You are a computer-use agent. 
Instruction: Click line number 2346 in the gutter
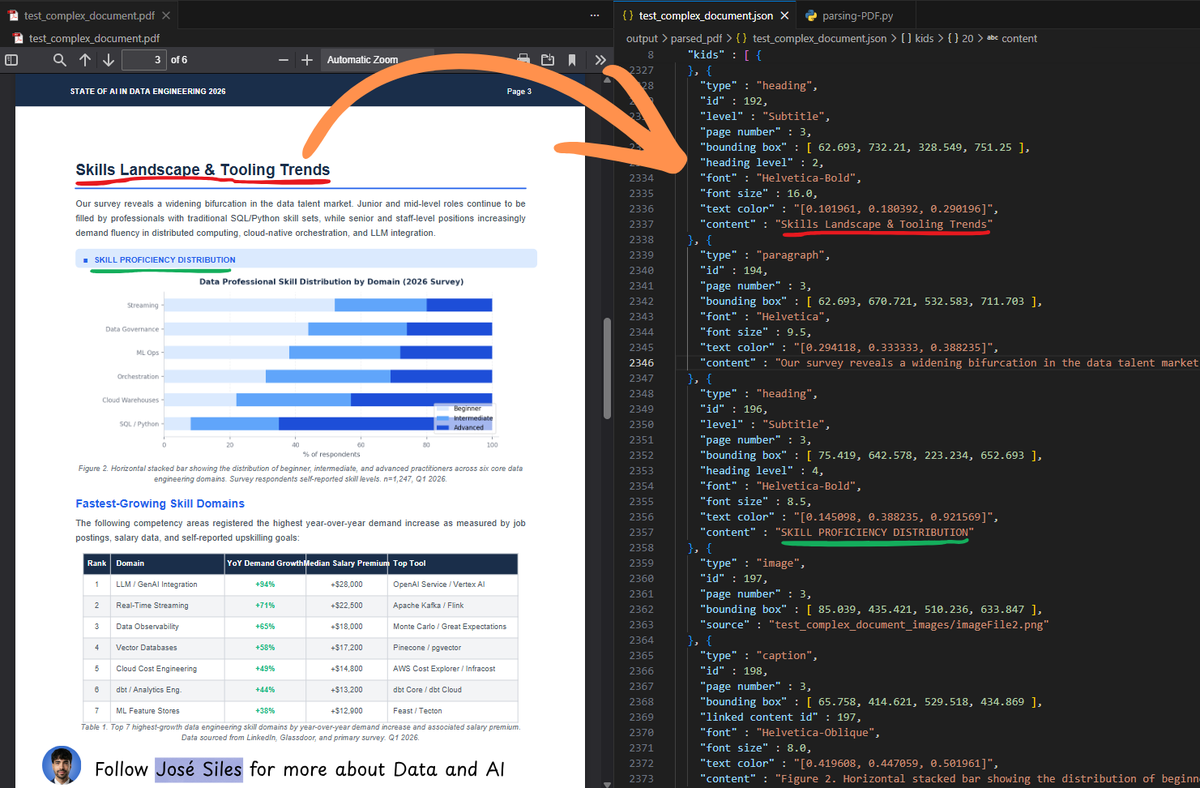point(639,363)
